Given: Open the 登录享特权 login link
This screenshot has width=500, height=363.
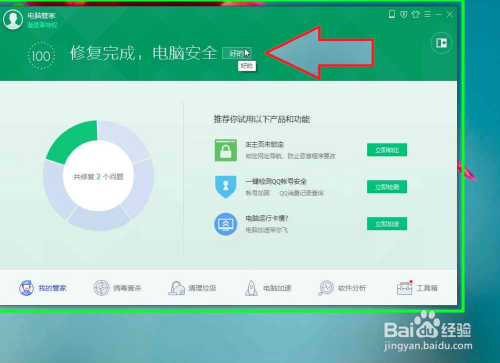Looking at the screenshot, I should 42,25.
